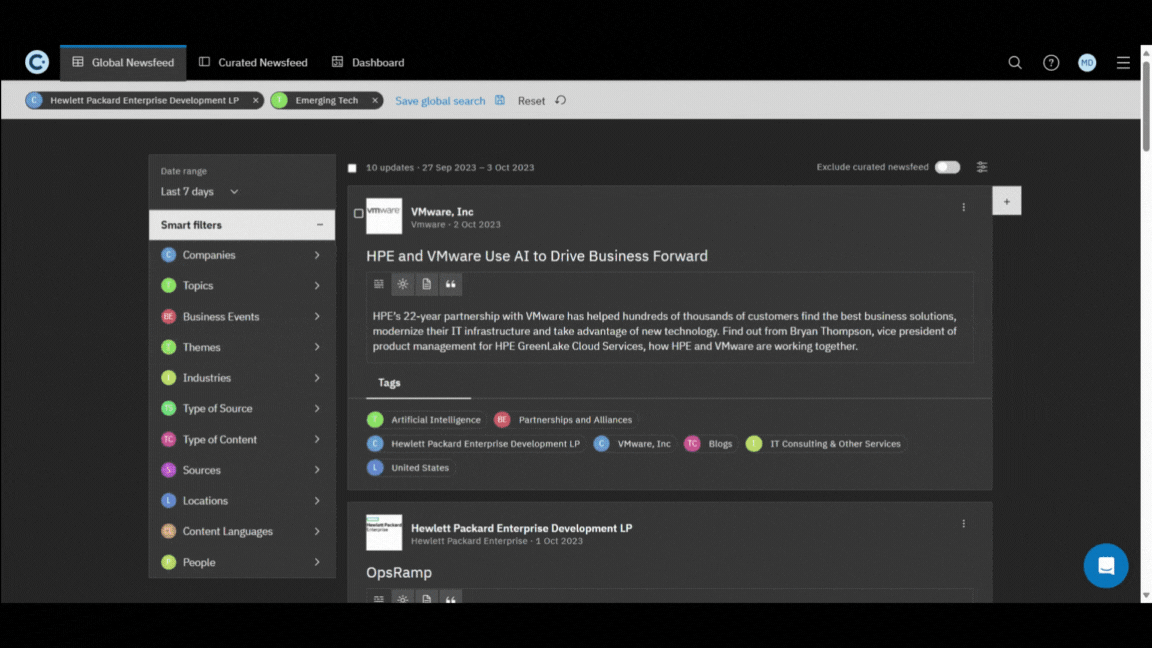Open the search icon in the top bar
The width and height of the screenshot is (1152, 648).
point(1015,62)
